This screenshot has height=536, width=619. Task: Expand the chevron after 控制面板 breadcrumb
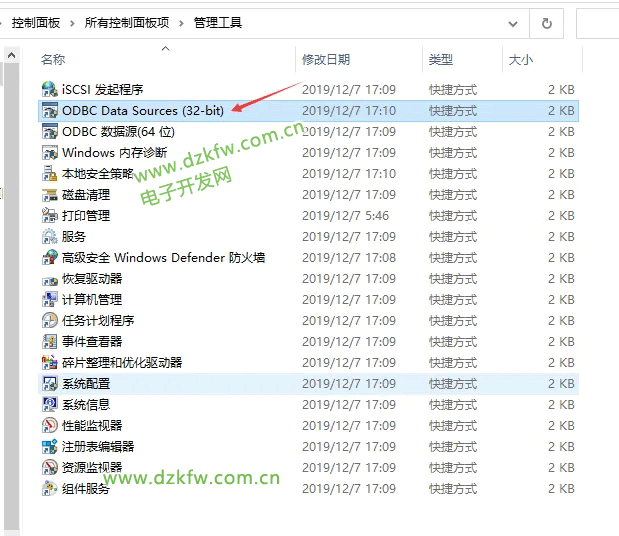[x=75, y=23]
